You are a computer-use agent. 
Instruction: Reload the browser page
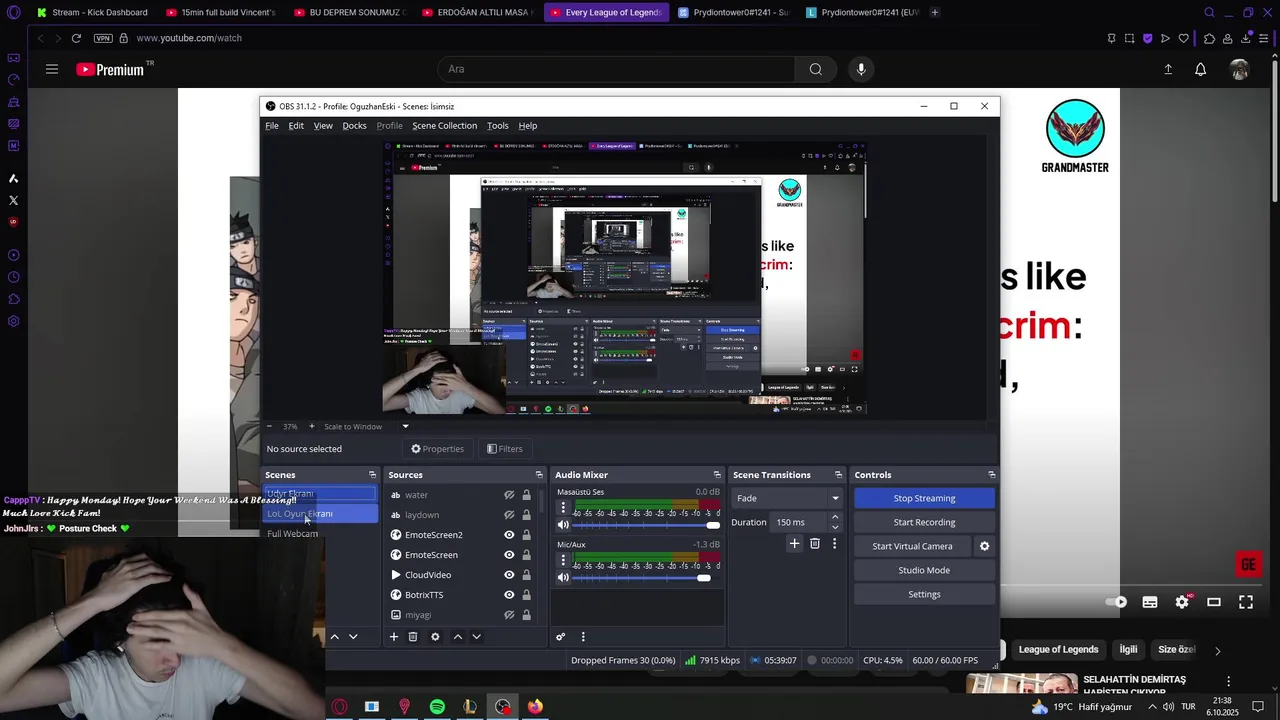pyautogui.click(x=76, y=38)
